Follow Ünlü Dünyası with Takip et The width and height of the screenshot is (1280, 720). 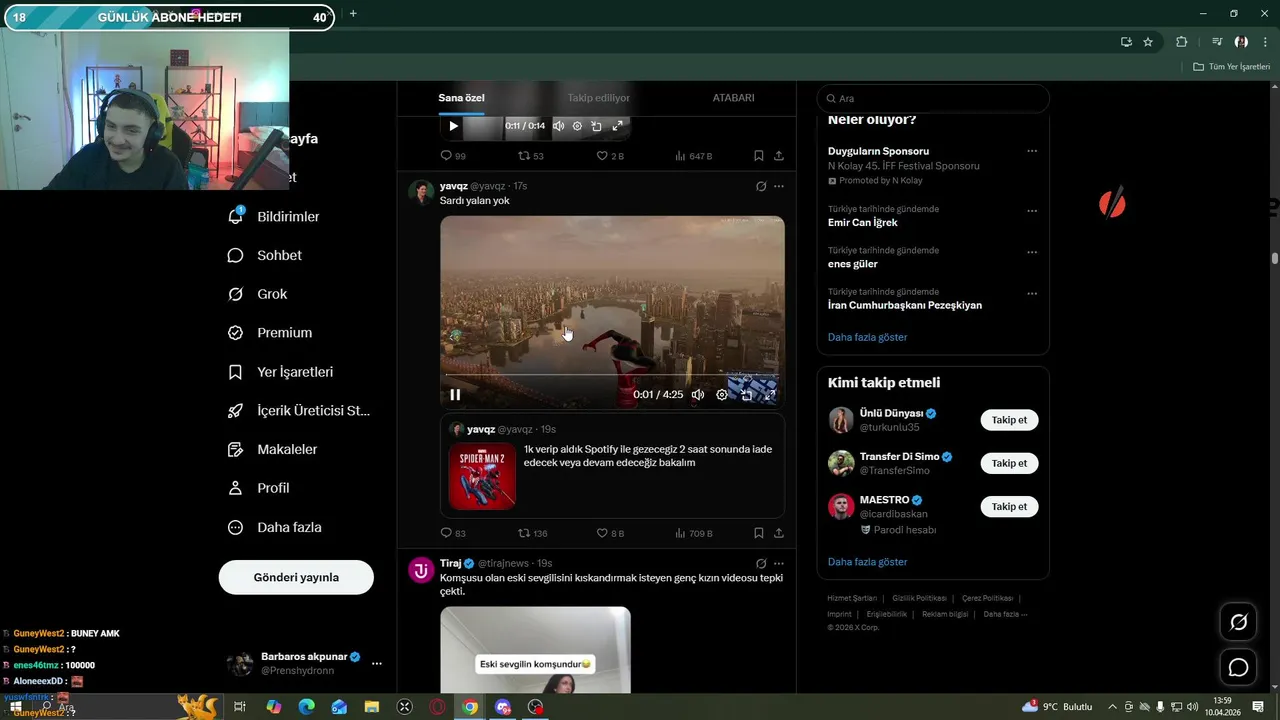coord(1009,420)
